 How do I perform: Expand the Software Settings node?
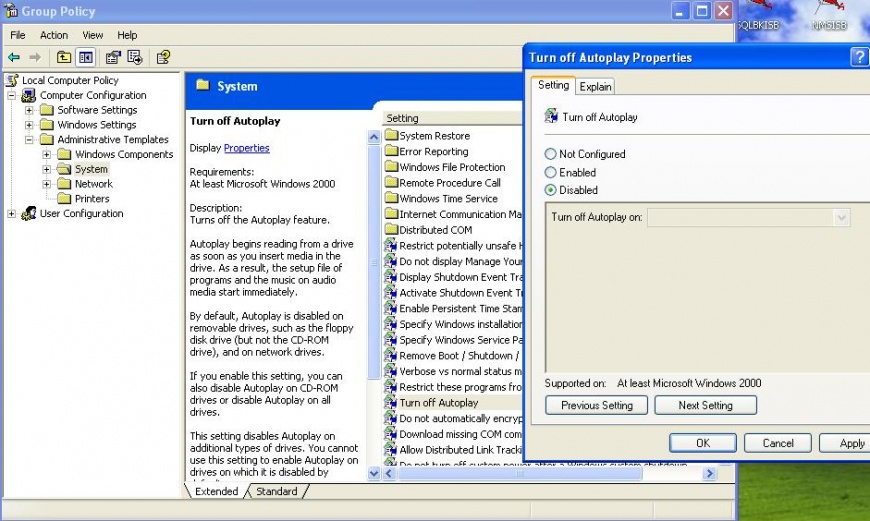[29, 110]
